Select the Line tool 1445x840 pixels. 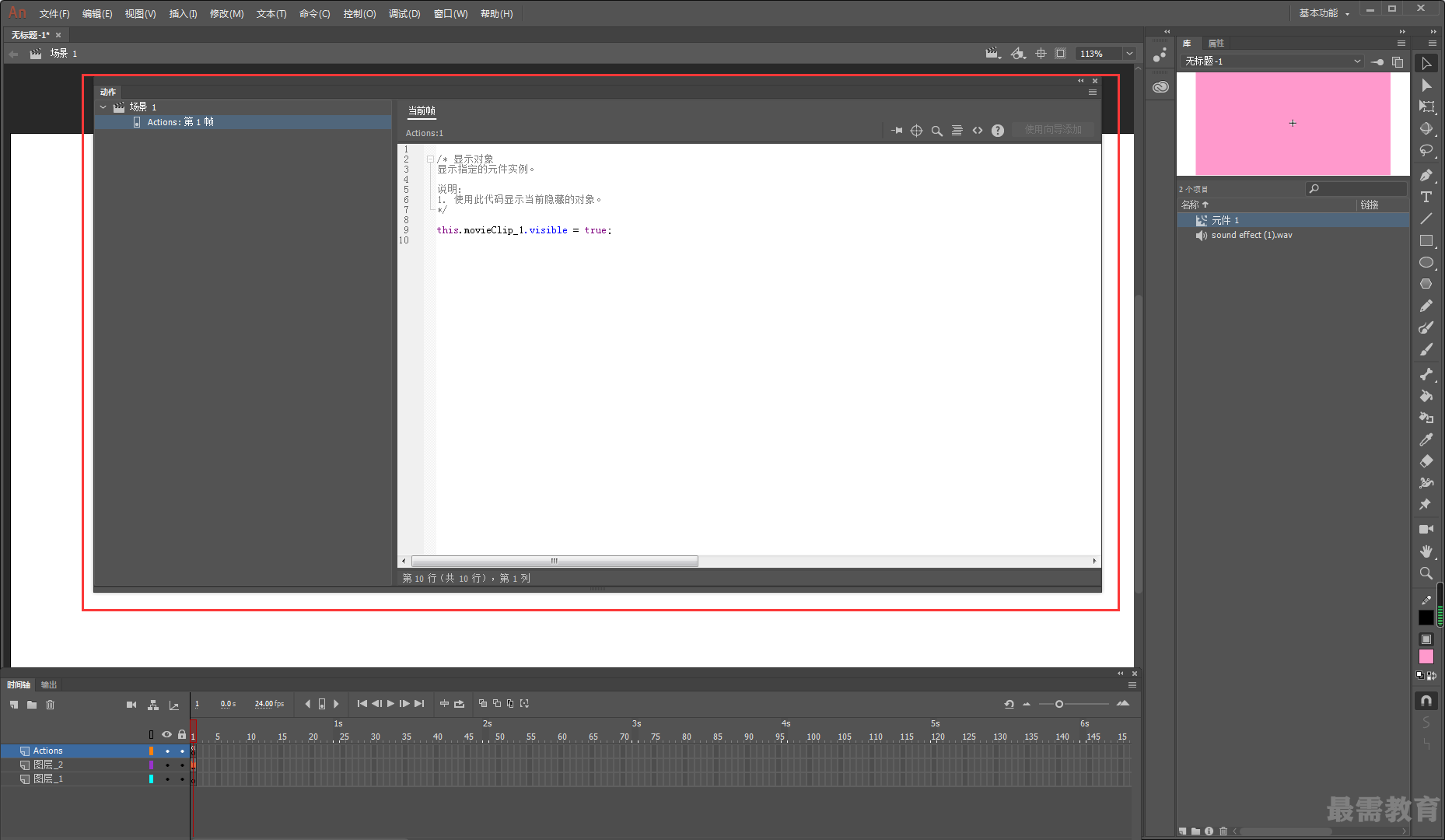1426,219
